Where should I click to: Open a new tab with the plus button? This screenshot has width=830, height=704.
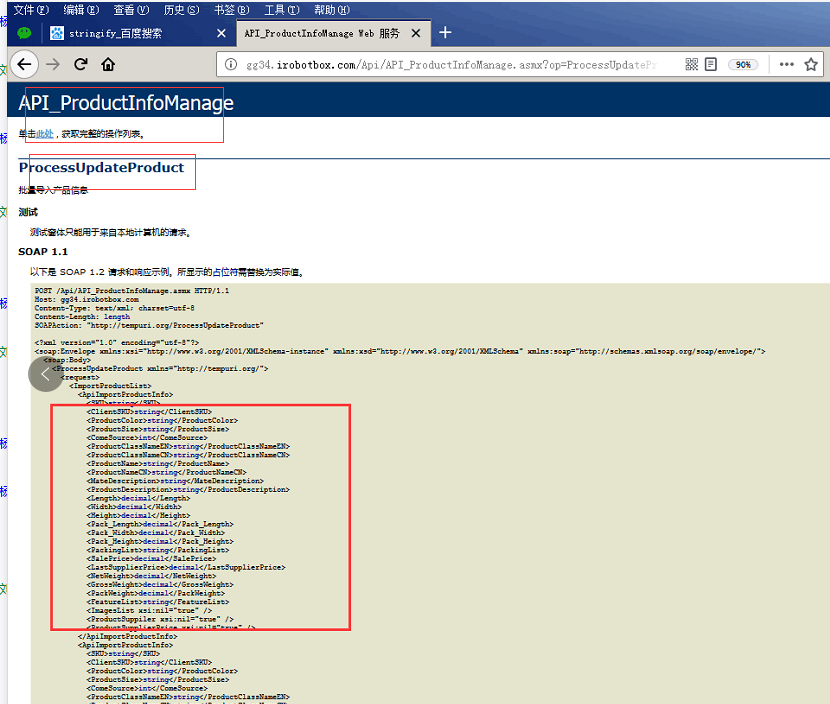click(445, 33)
